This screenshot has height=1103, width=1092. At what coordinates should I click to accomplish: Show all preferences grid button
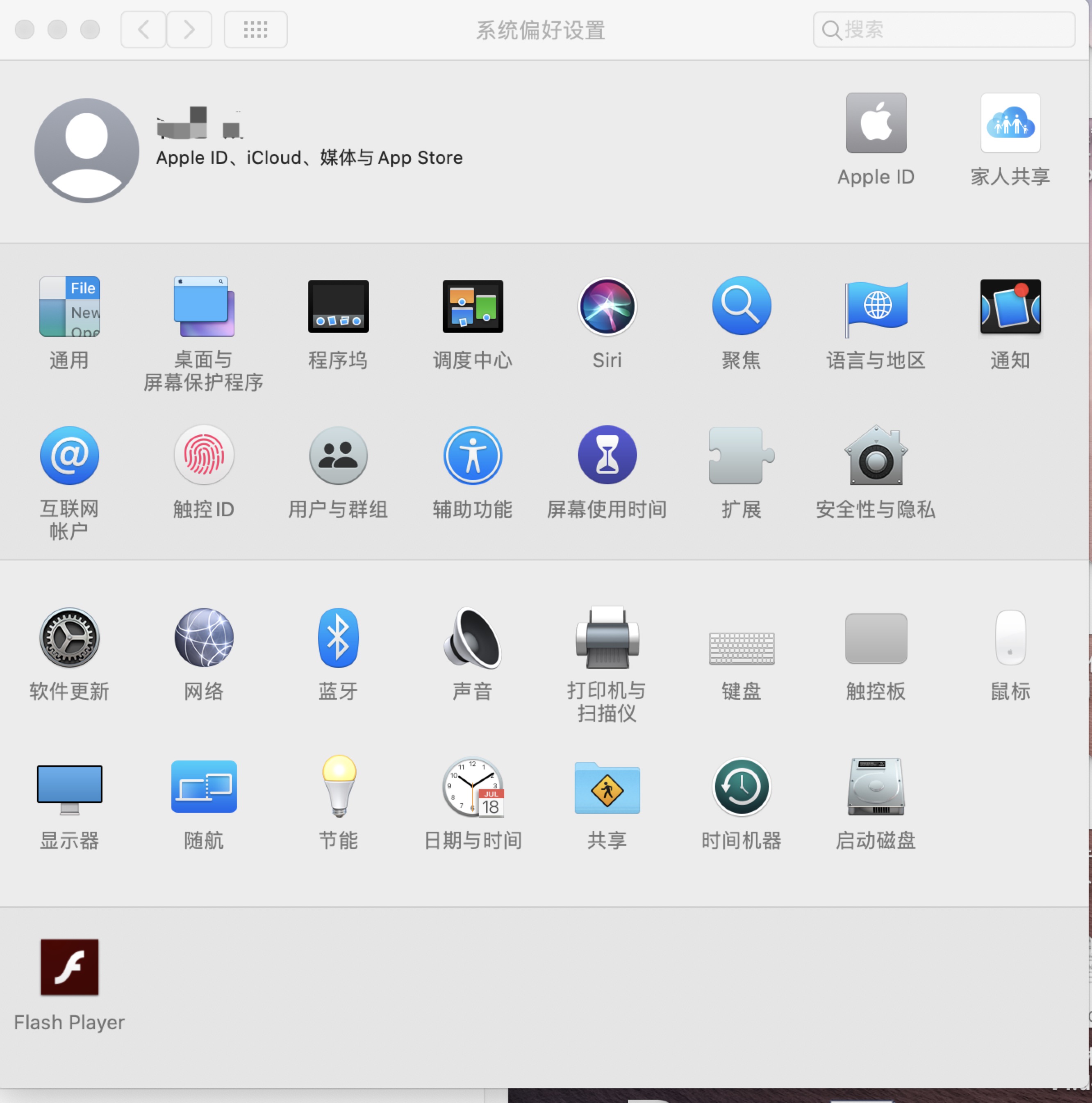(255, 30)
